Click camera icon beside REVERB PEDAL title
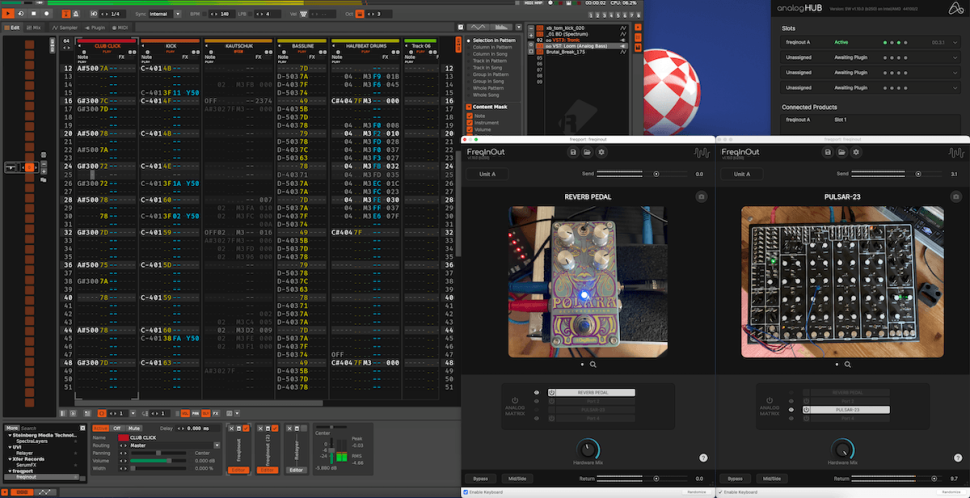 pyautogui.click(x=701, y=197)
